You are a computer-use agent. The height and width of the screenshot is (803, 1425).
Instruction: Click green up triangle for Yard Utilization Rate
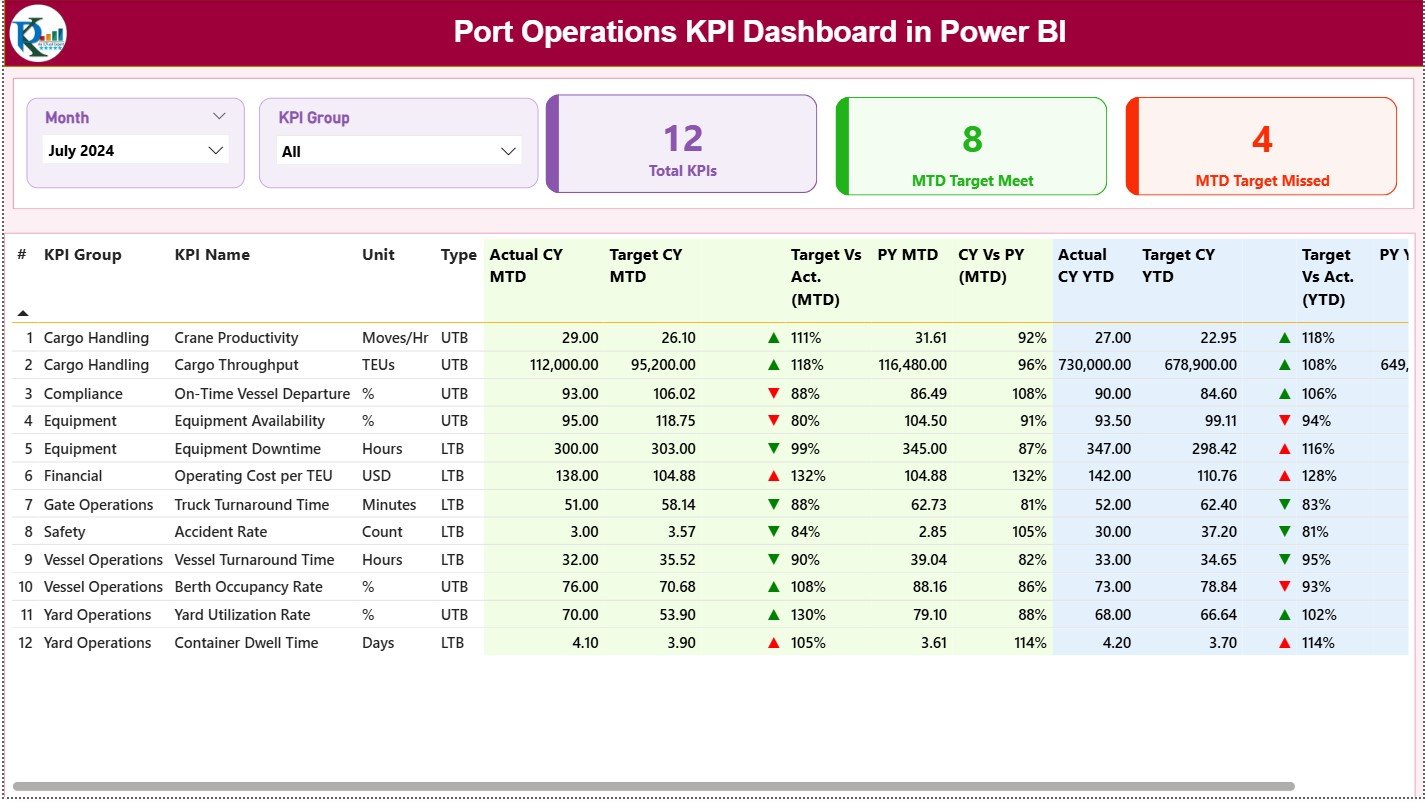pos(771,615)
